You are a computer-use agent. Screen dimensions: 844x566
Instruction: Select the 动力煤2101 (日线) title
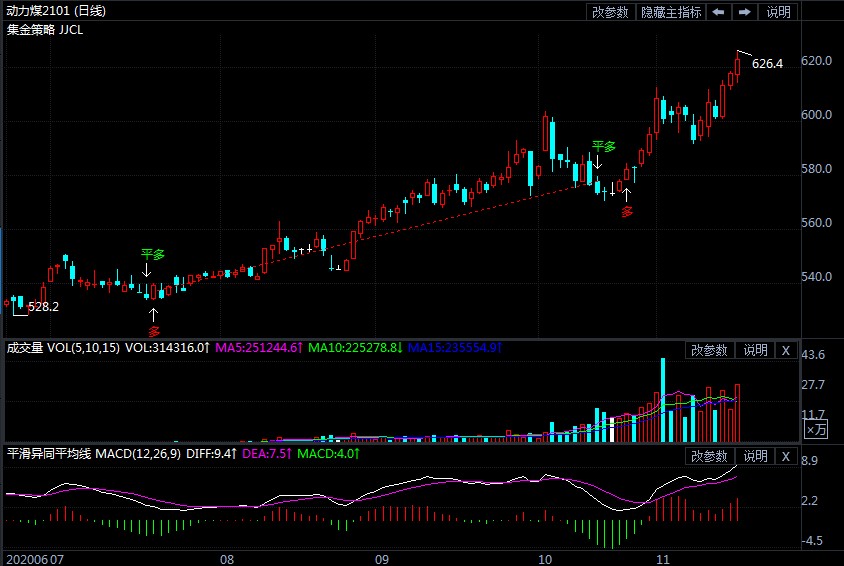pyautogui.click(x=56, y=11)
